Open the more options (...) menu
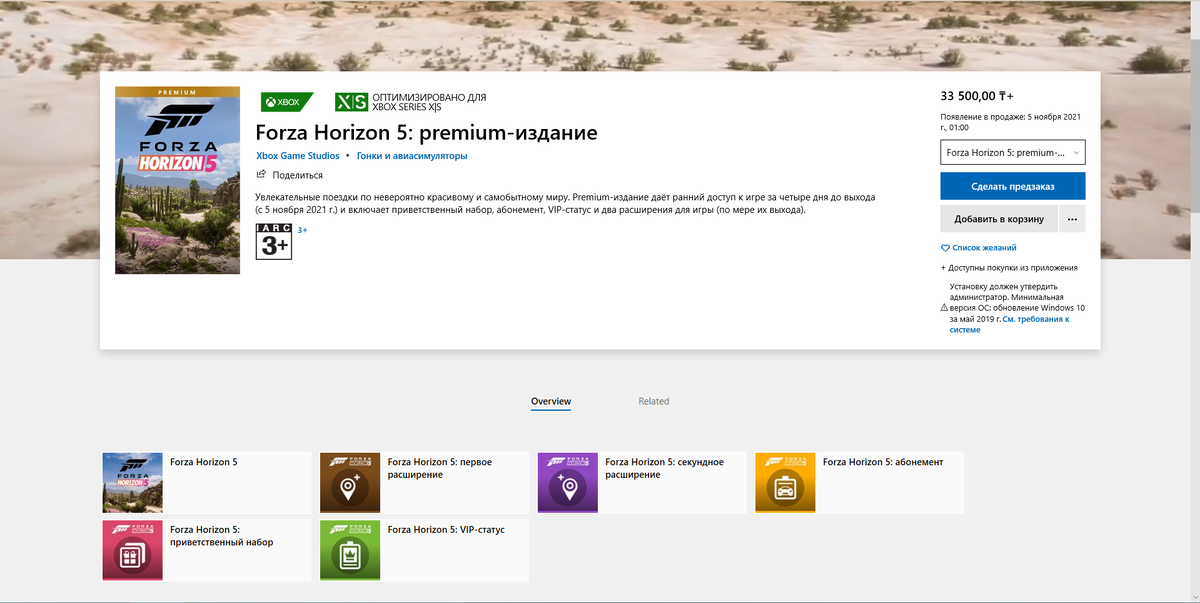This screenshot has height=603, width=1200. (x=1072, y=218)
